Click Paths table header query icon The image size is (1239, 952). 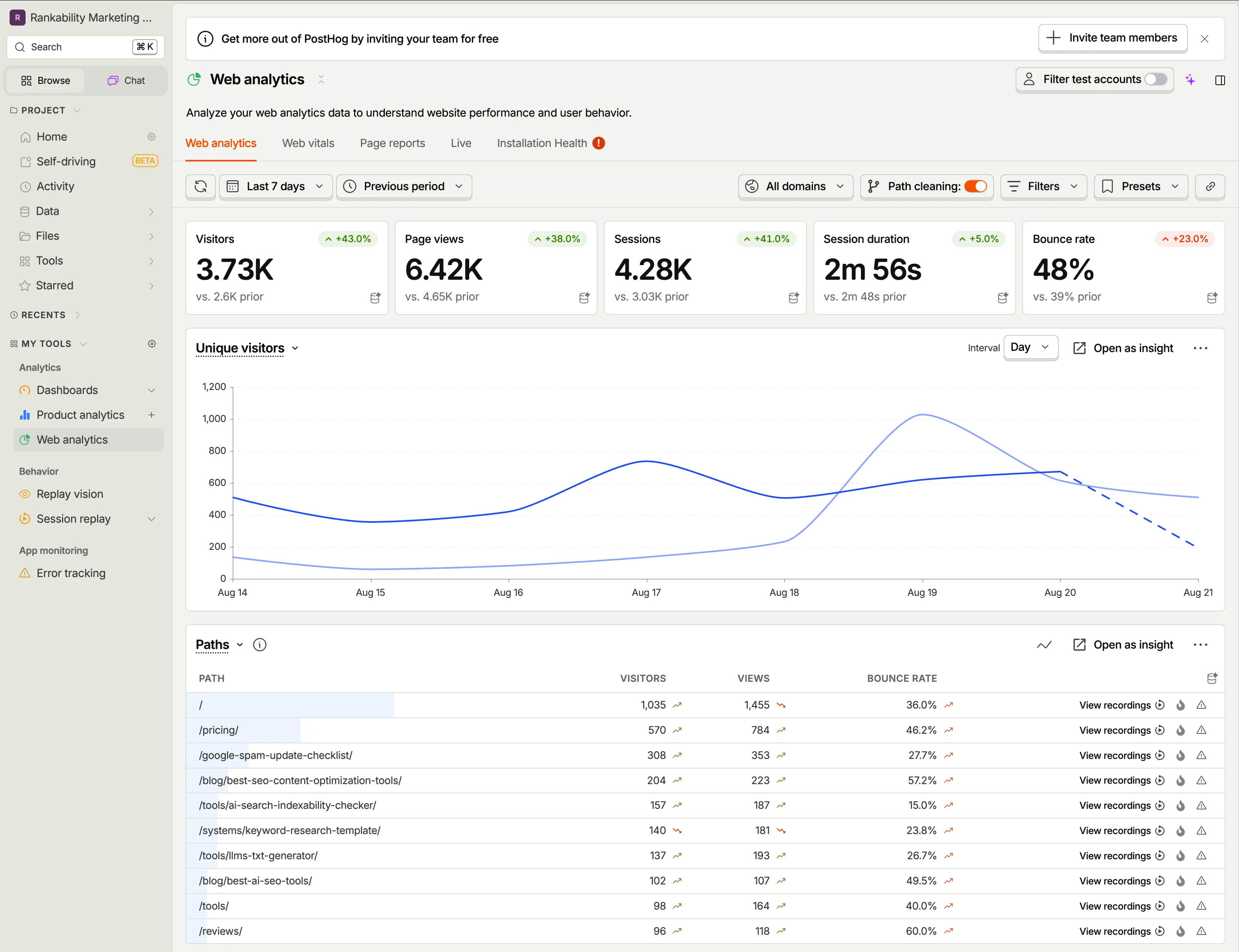[1212, 678]
